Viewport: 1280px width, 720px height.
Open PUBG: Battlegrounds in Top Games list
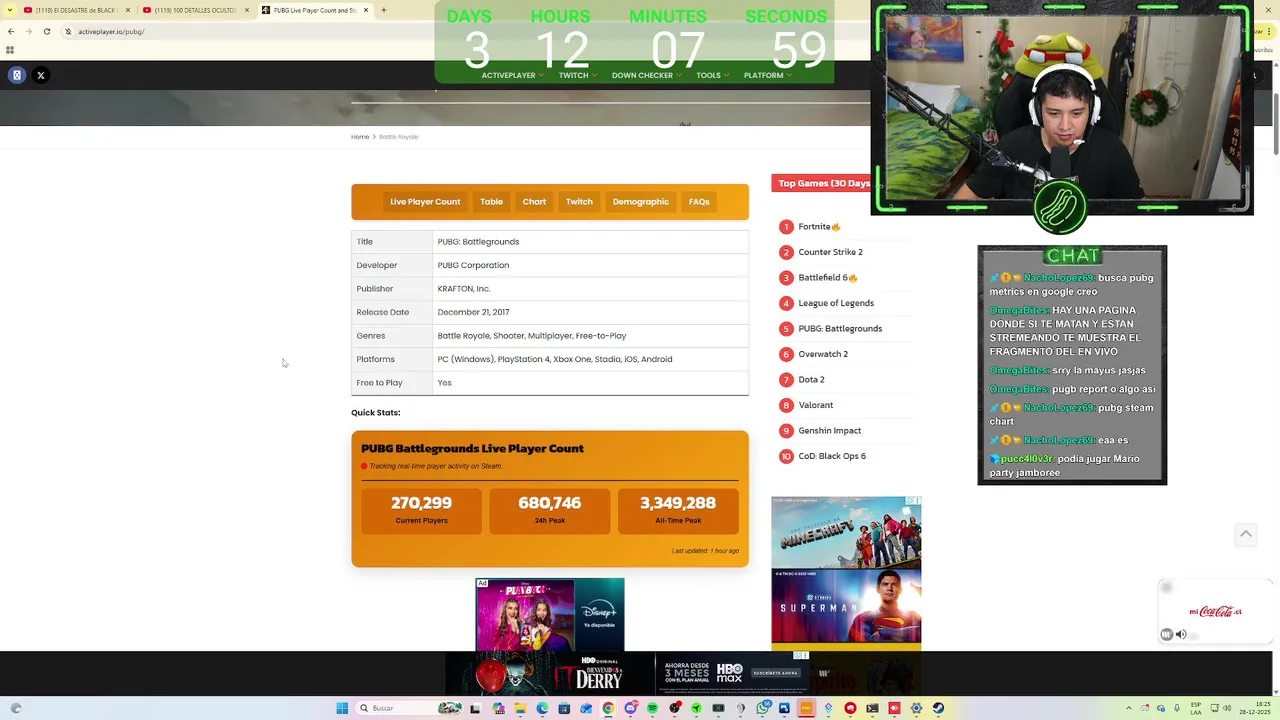[x=840, y=328]
